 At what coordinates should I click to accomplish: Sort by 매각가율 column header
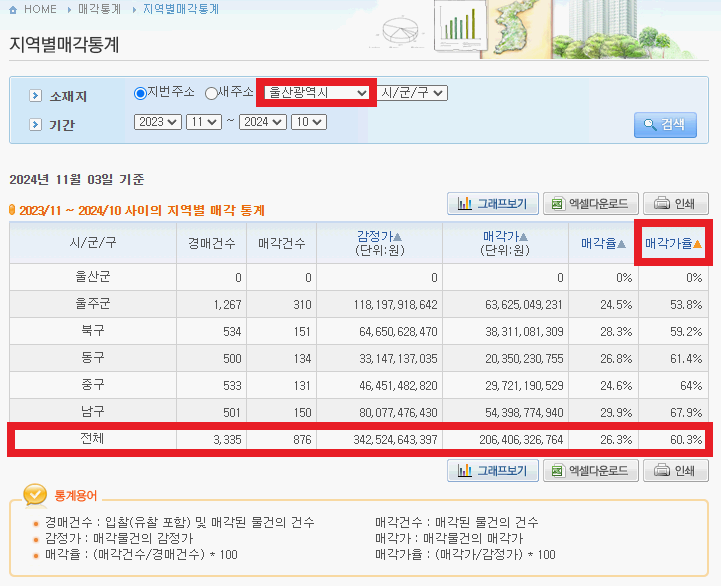point(673,243)
